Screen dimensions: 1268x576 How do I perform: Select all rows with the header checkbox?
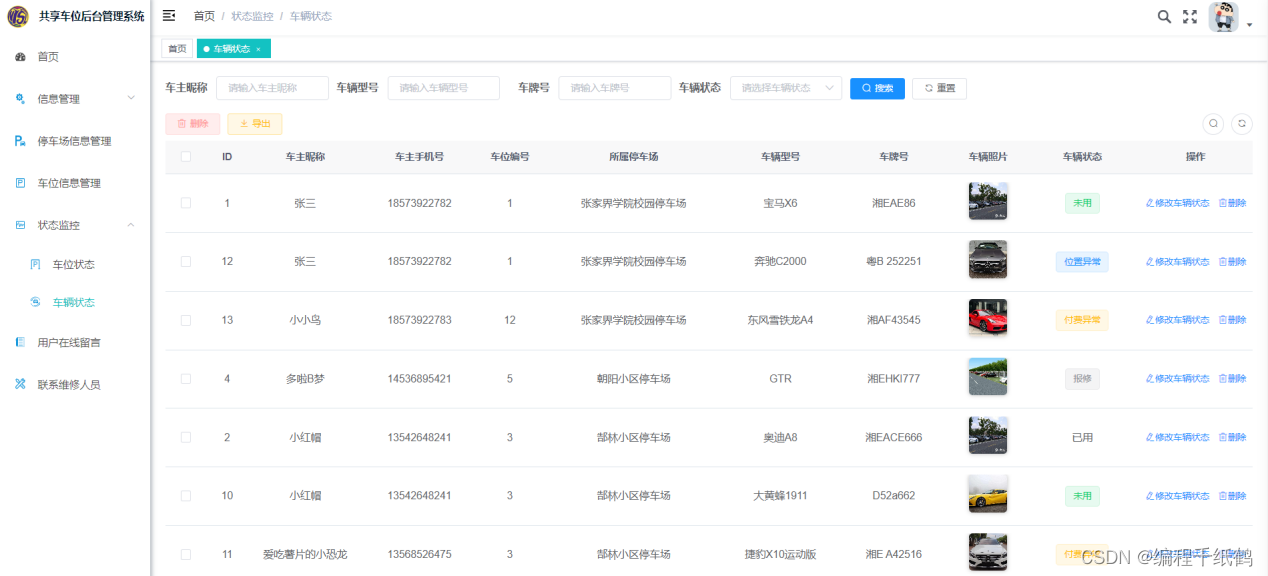point(186,157)
